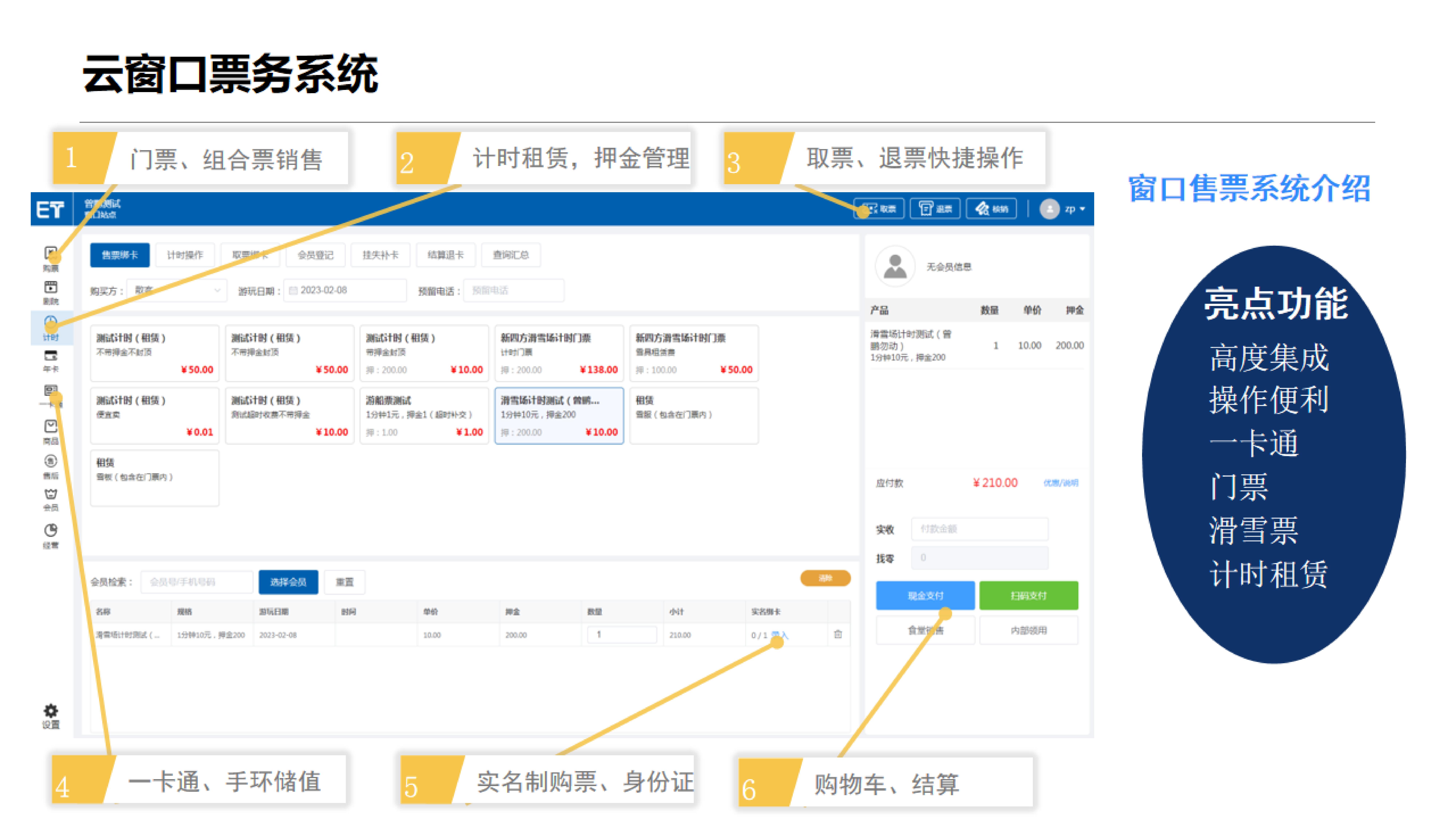Open the 游玩日期 date picker field
This screenshot has height=819, width=1456.
point(345,290)
